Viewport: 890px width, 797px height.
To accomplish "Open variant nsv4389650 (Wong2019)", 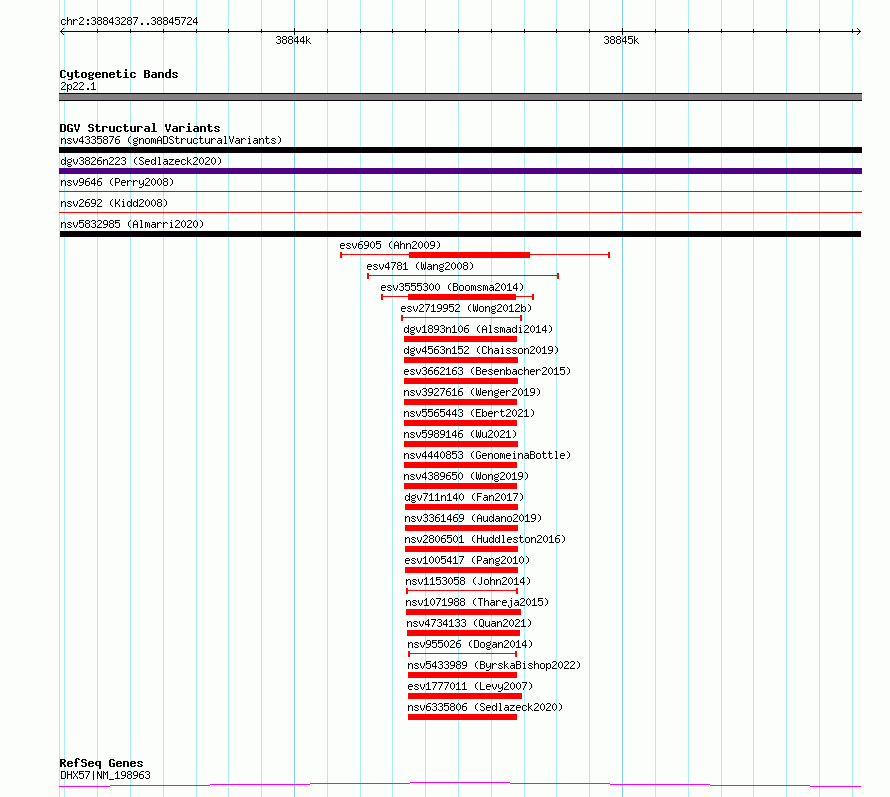I will coord(466,476).
